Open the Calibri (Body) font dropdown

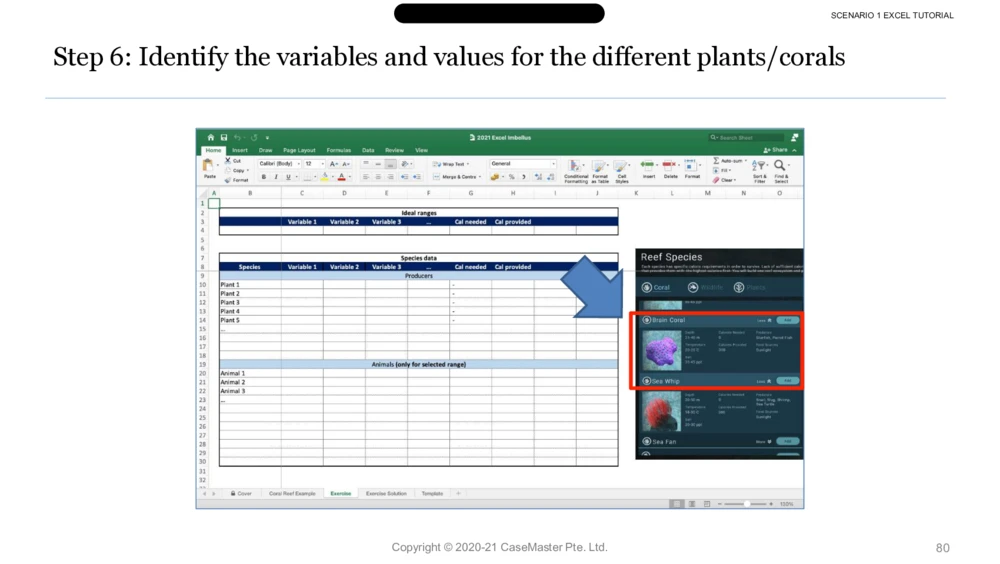point(278,163)
